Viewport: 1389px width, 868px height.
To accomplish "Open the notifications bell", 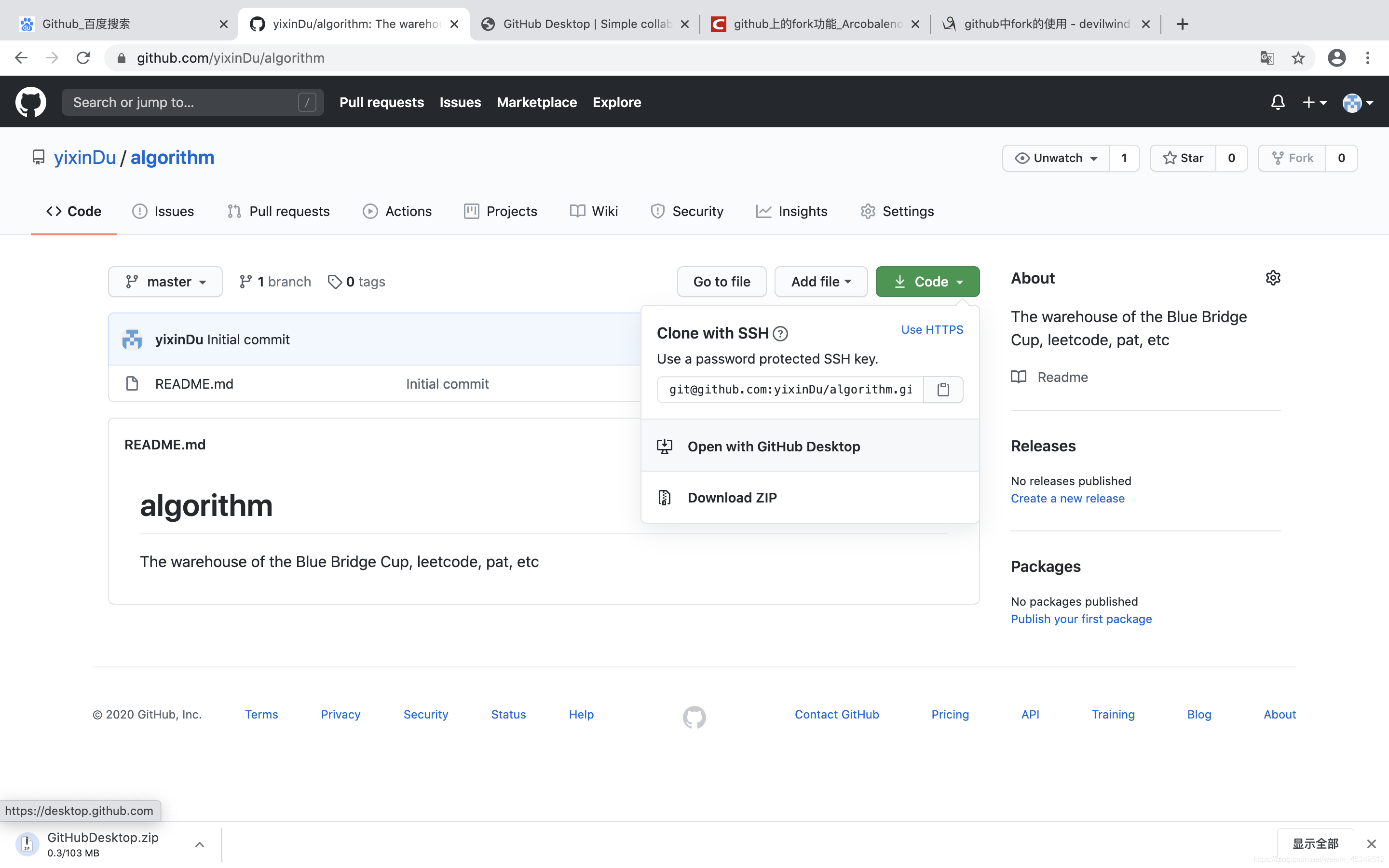I will (x=1278, y=102).
